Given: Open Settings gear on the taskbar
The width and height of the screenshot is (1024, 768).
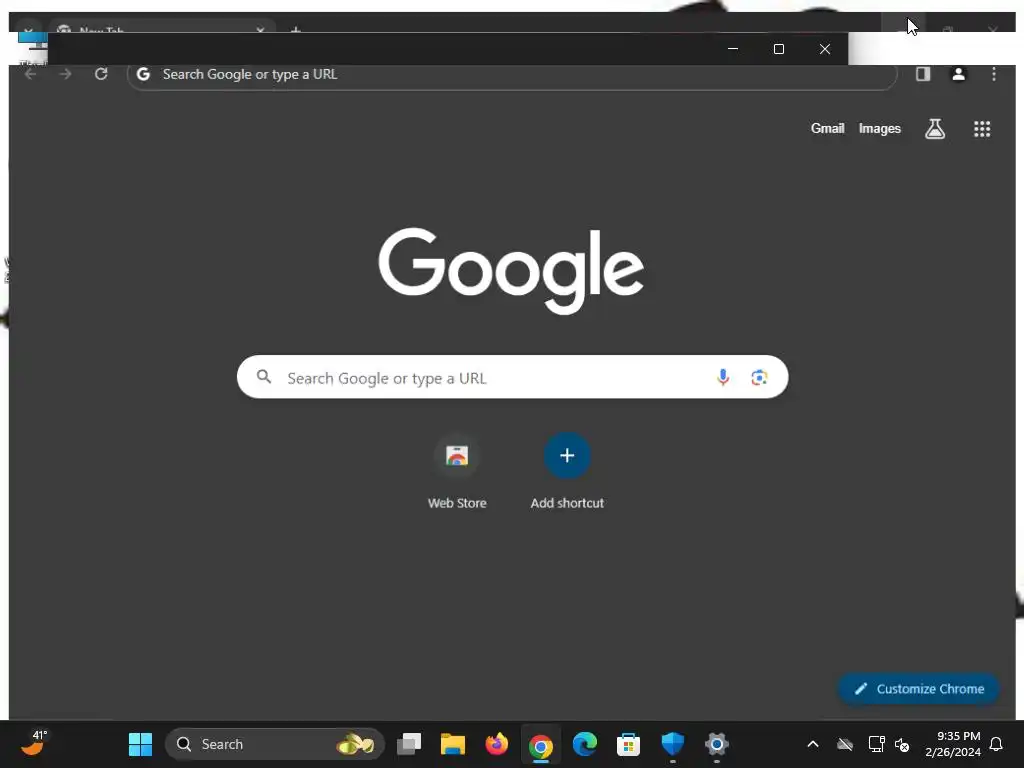Looking at the screenshot, I should pos(716,744).
